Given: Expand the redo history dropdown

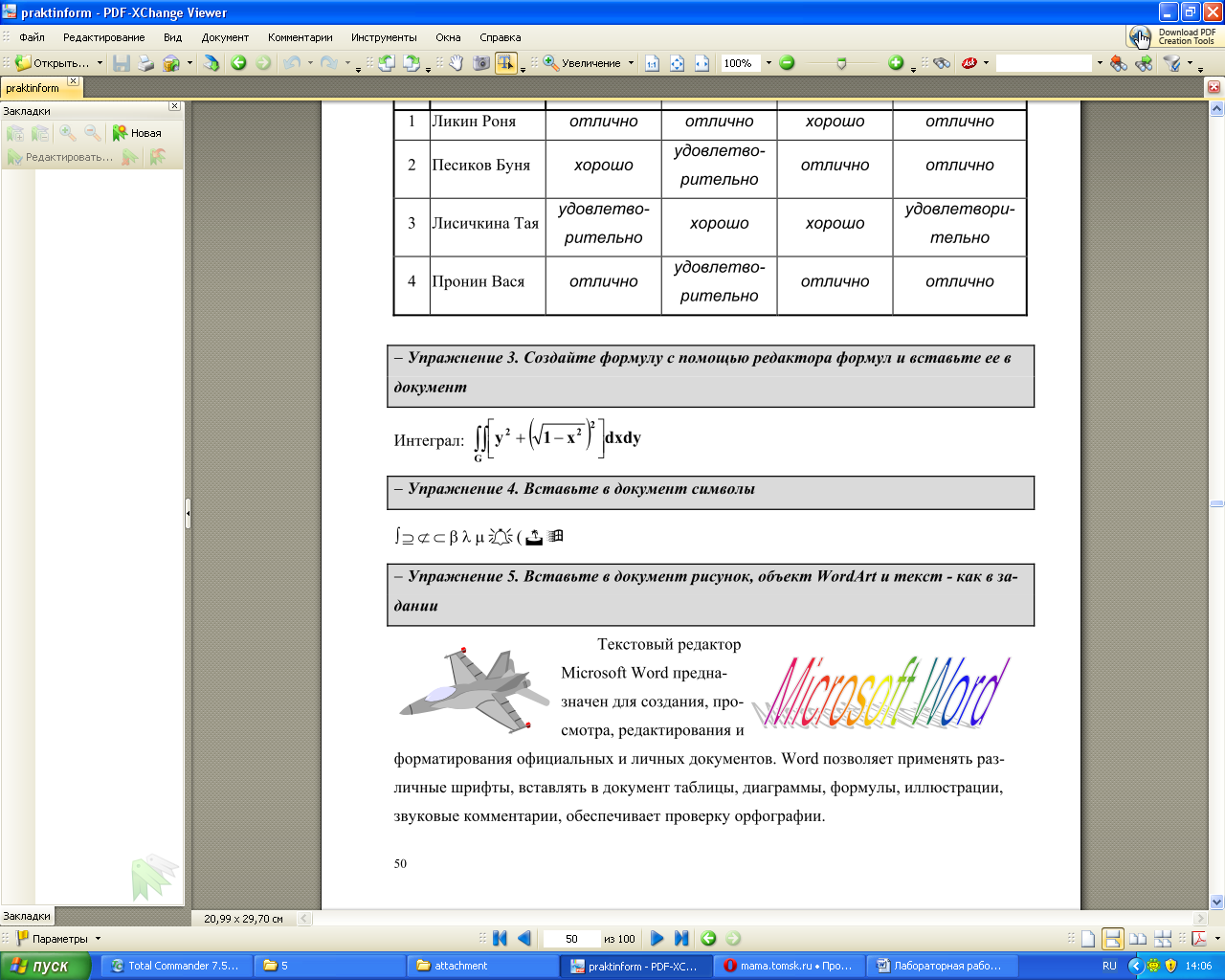Looking at the screenshot, I should click(x=347, y=63).
